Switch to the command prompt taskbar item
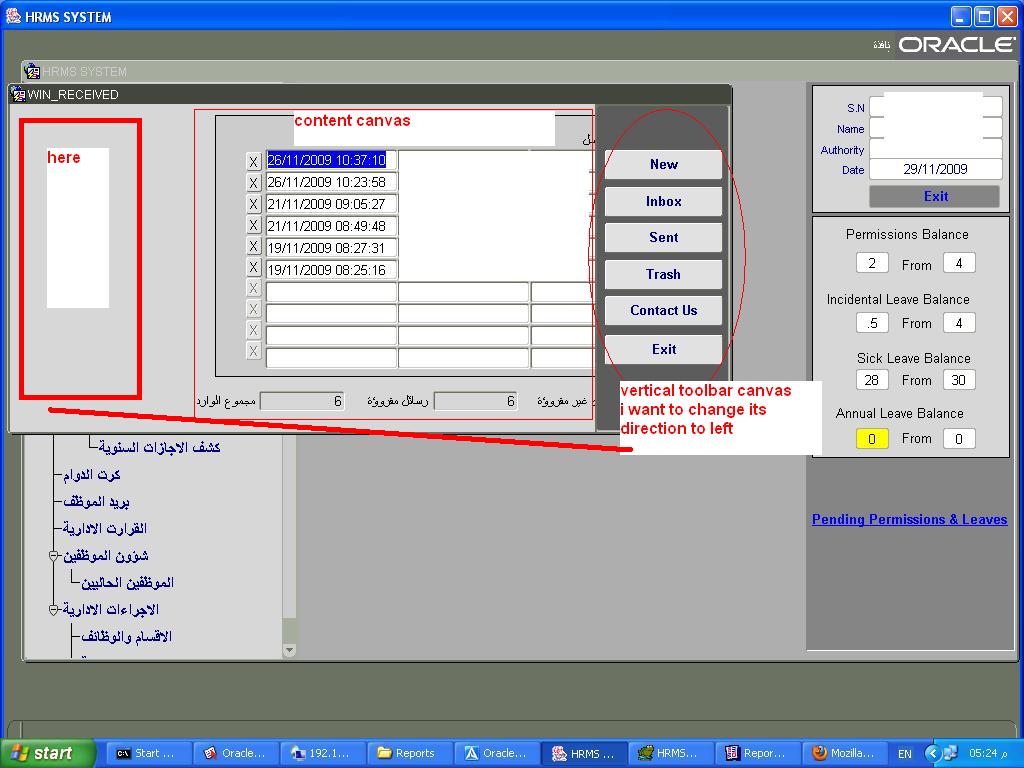The image size is (1024, 768). [145, 753]
